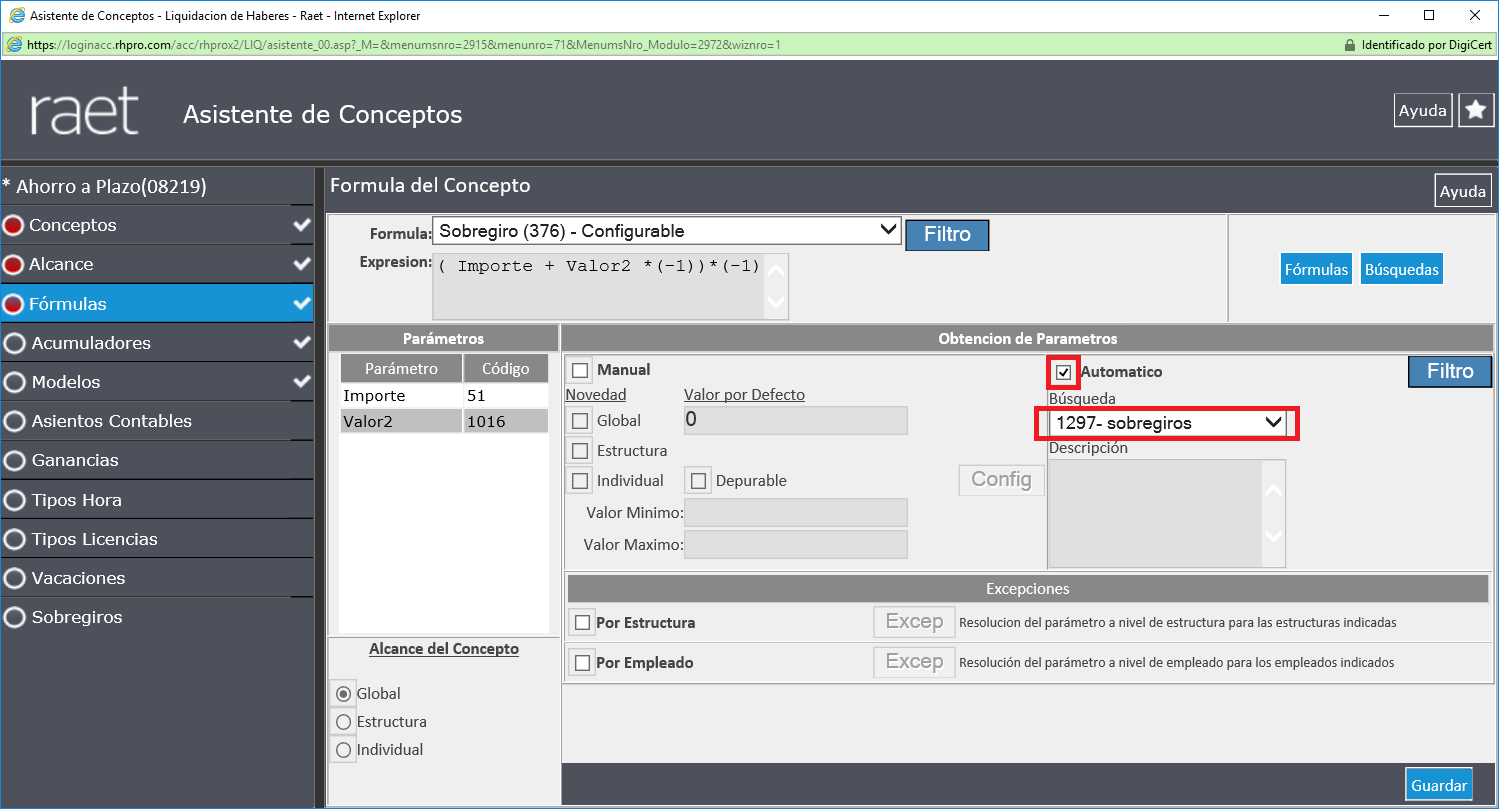The image size is (1499, 809).
Task: Enable the Manual checkbox
Action: (x=580, y=371)
